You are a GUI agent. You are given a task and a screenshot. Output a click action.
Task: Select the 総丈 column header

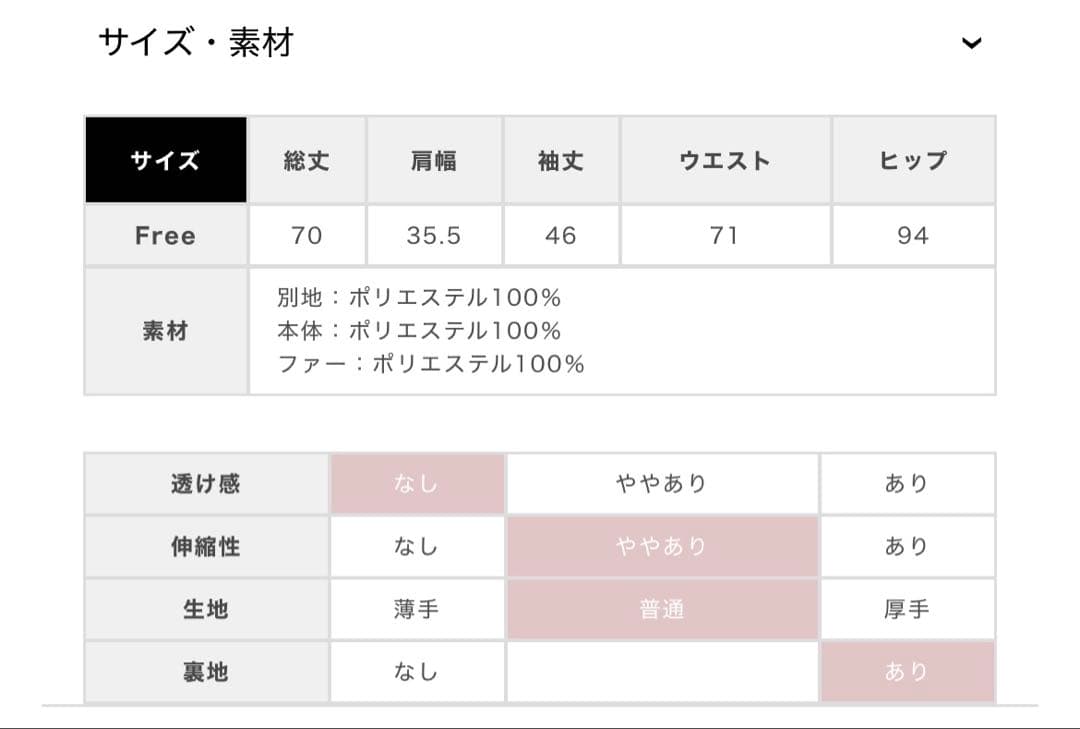(306, 161)
